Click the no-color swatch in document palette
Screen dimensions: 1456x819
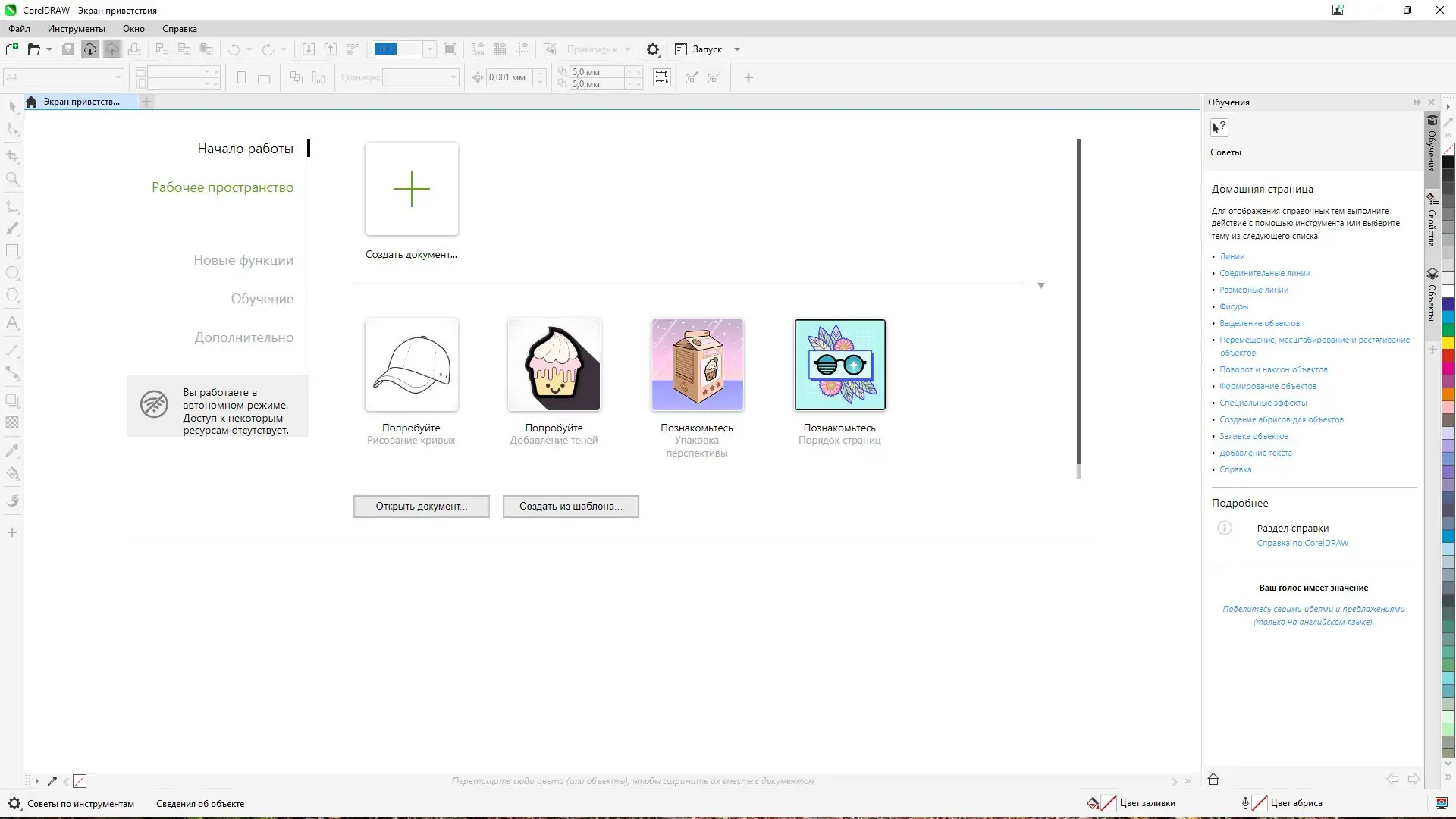(80, 781)
